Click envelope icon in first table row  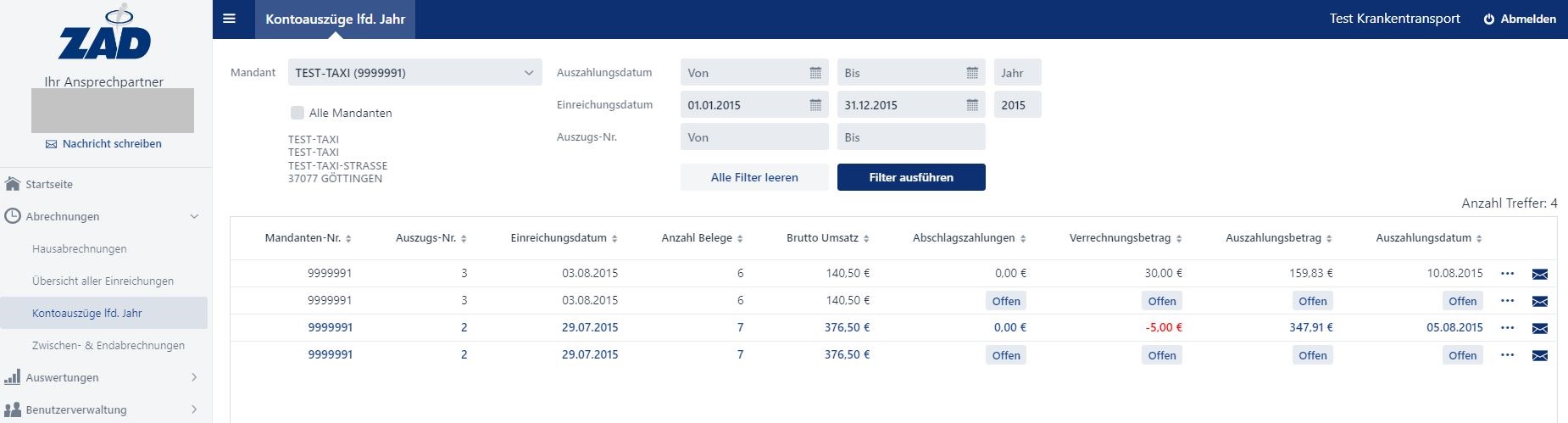pos(1540,274)
